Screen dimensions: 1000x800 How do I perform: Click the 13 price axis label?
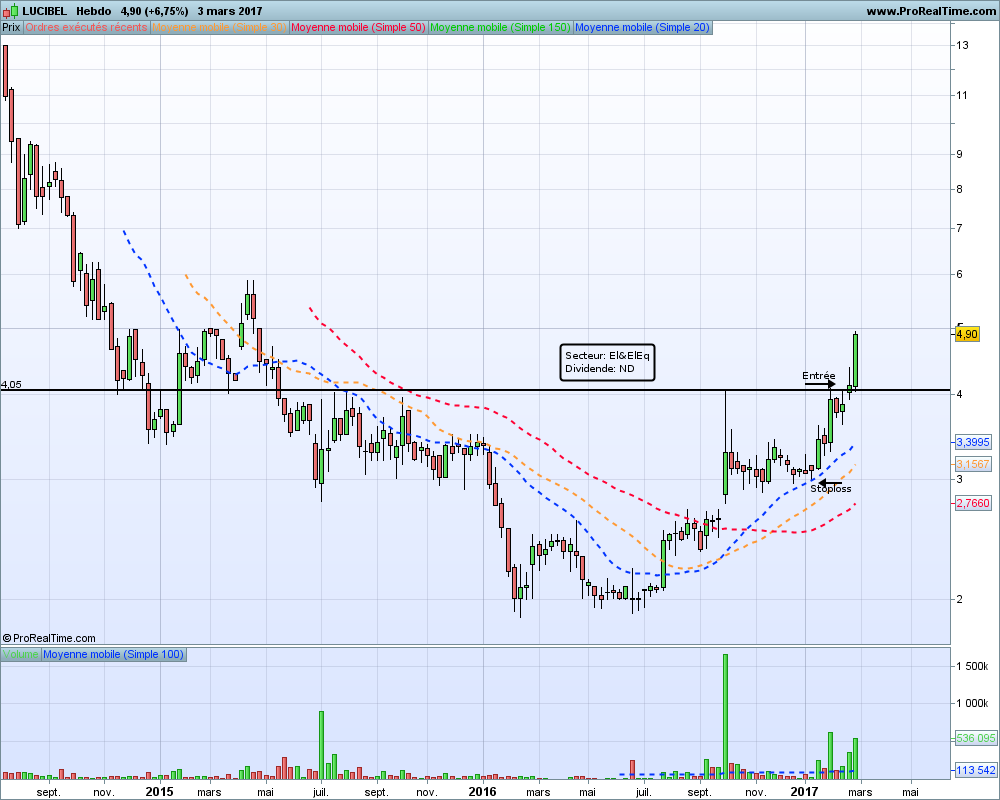coord(962,45)
